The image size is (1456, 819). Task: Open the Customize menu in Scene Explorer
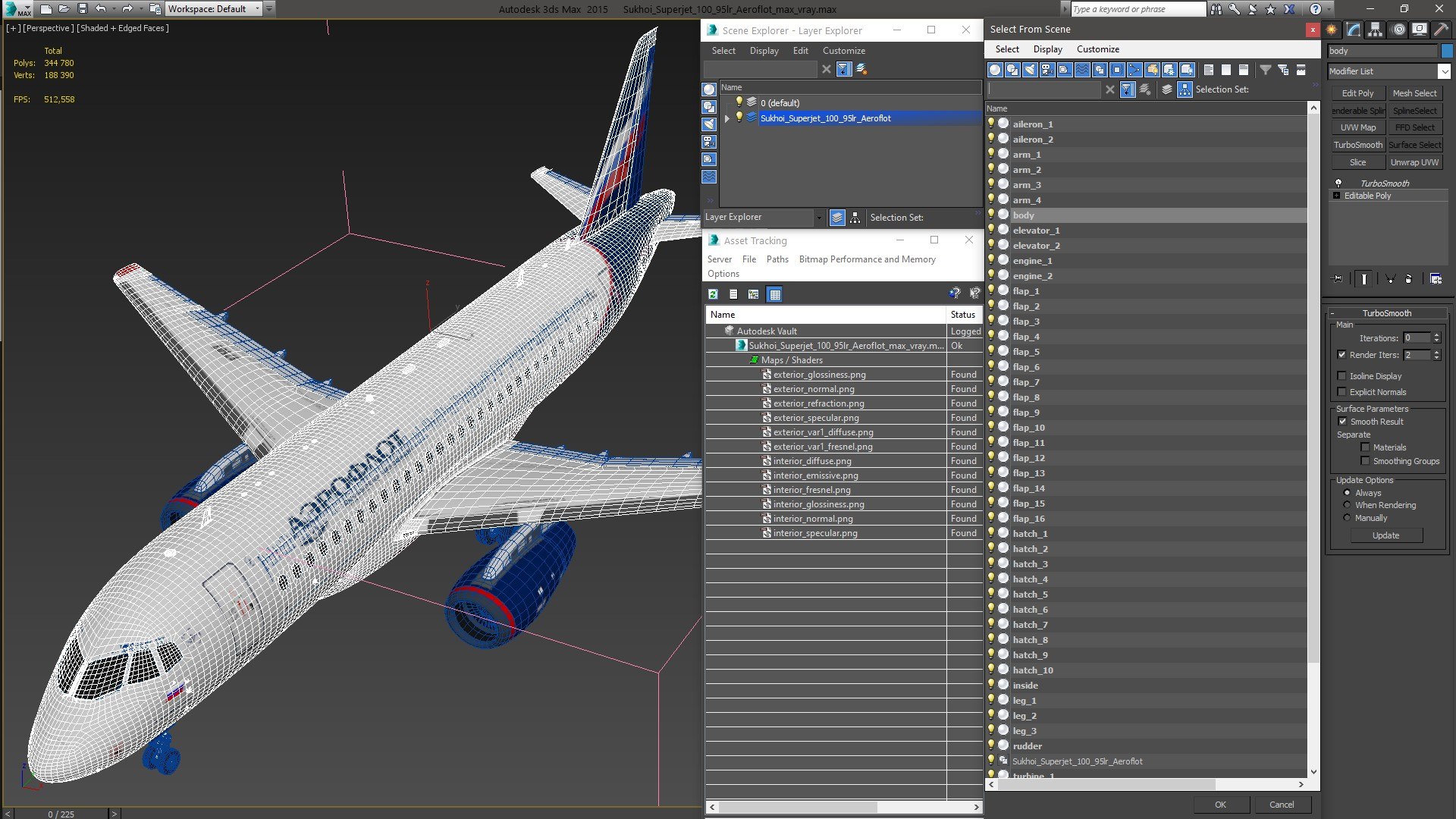pos(843,51)
